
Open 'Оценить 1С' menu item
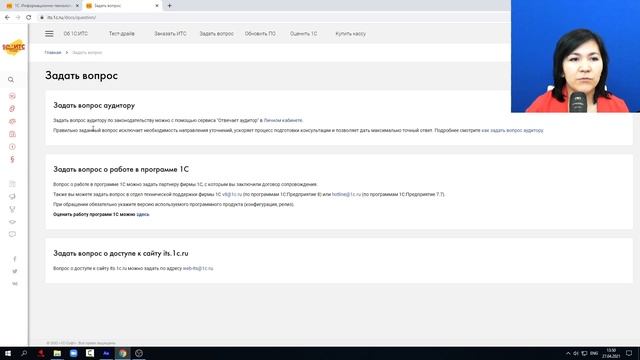pyautogui.click(x=303, y=34)
